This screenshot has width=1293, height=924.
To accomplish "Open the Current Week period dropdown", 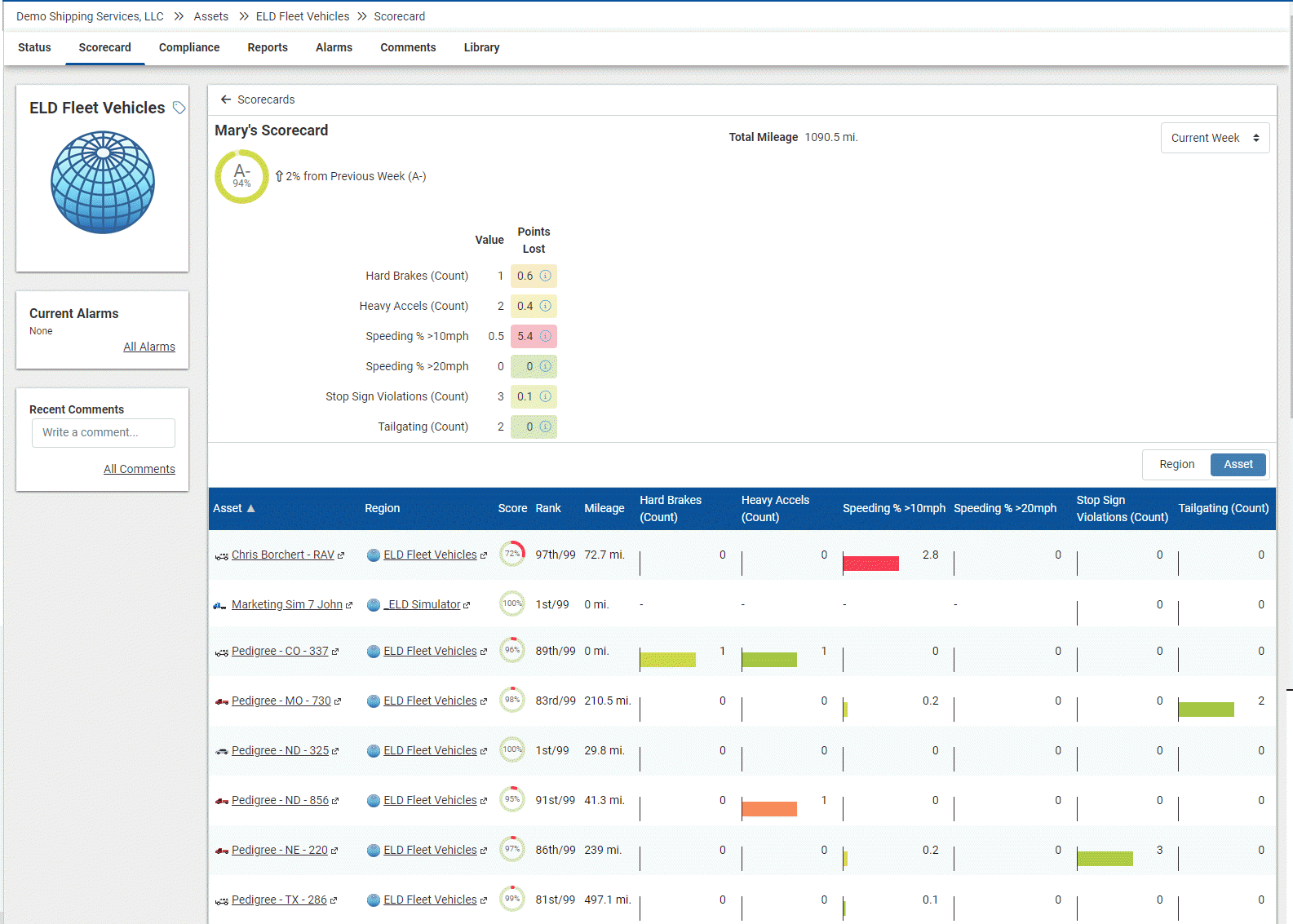I will click(1215, 138).
